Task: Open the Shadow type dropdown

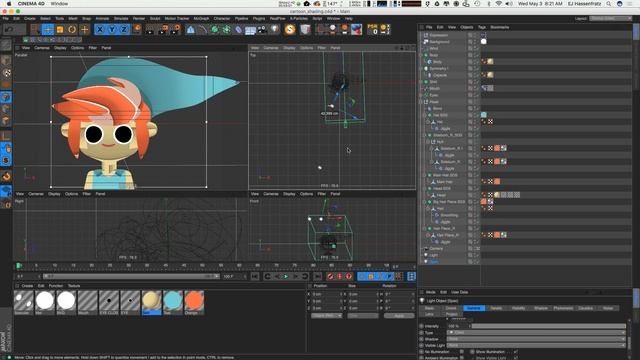Action: click(536, 339)
